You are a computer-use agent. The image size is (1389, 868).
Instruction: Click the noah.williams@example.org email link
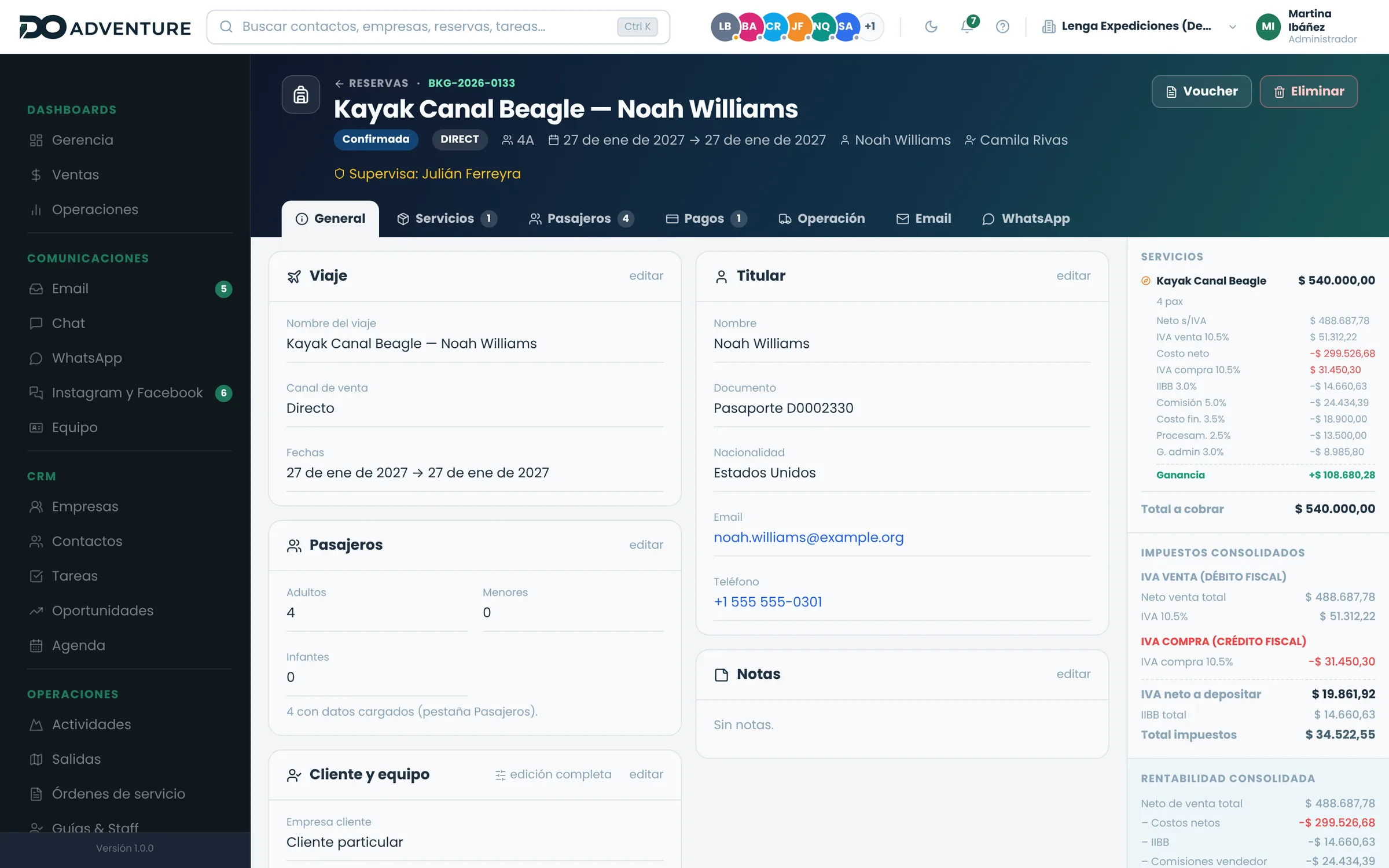pyautogui.click(x=809, y=538)
